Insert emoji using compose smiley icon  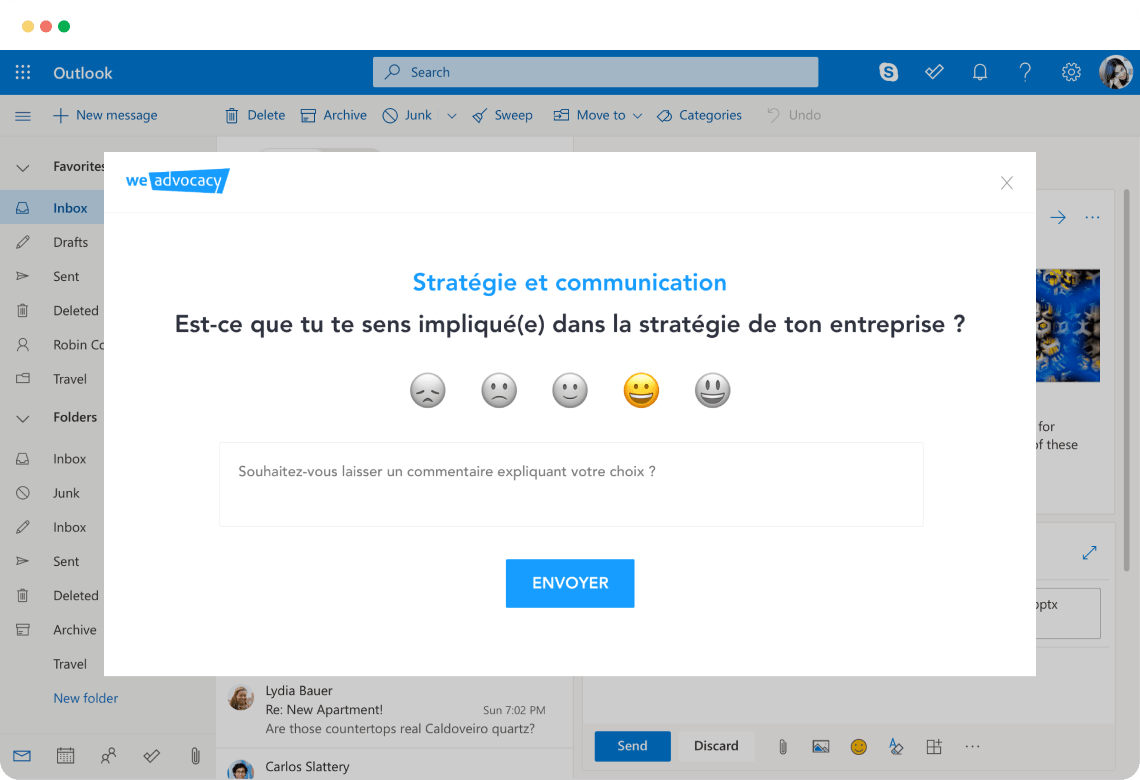click(858, 746)
